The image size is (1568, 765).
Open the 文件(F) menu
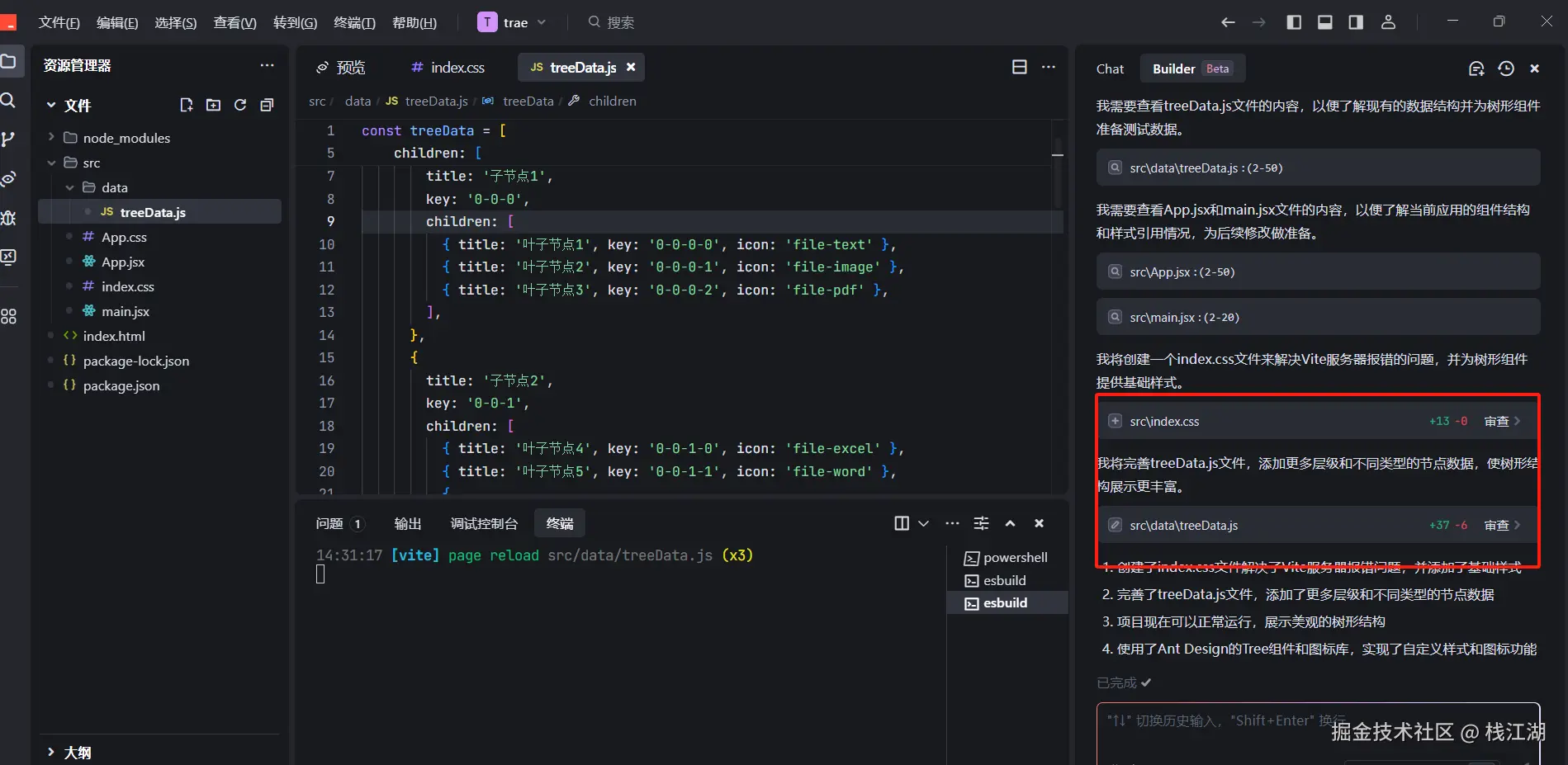[59, 22]
